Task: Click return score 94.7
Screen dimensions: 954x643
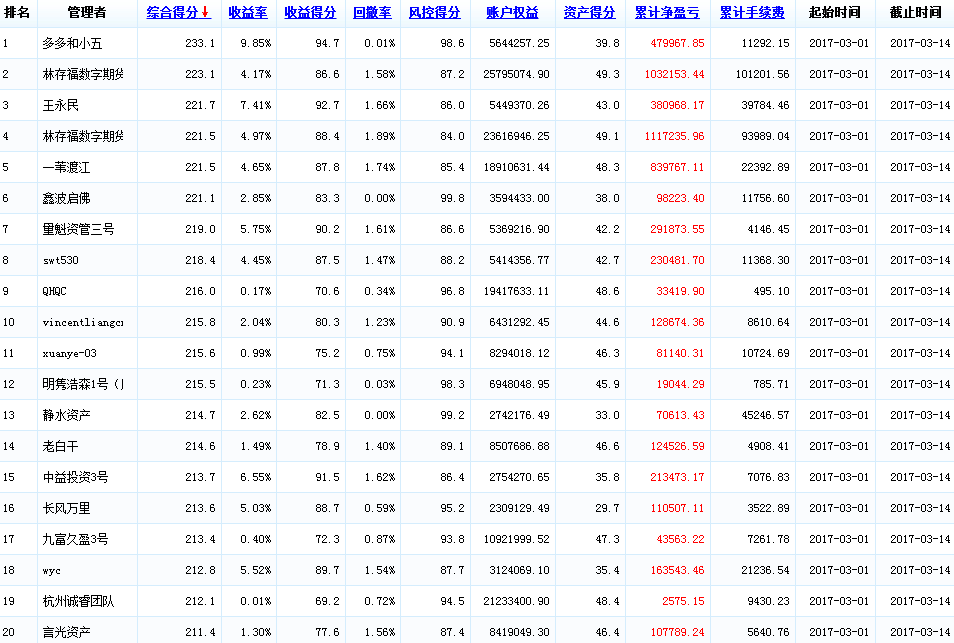Action: tap(327, 43)
